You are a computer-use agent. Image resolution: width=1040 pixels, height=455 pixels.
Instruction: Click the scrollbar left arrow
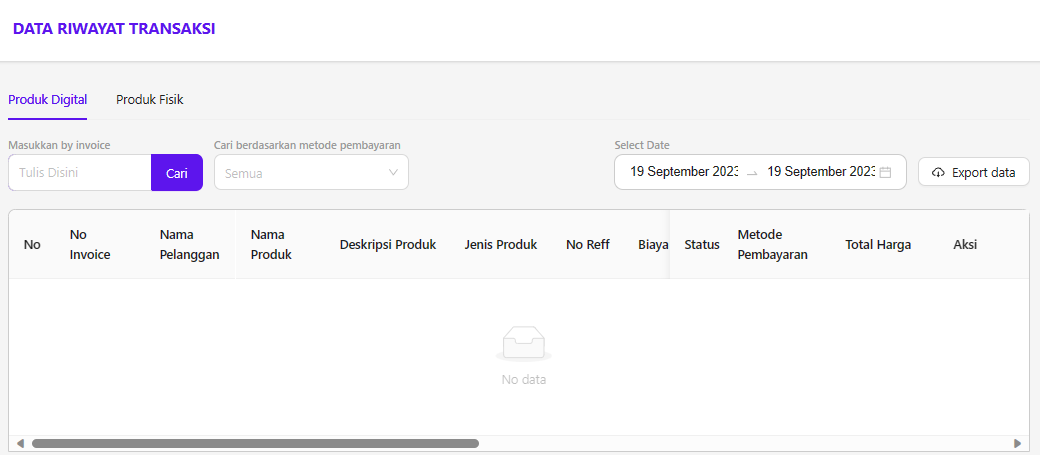(19, 443)
